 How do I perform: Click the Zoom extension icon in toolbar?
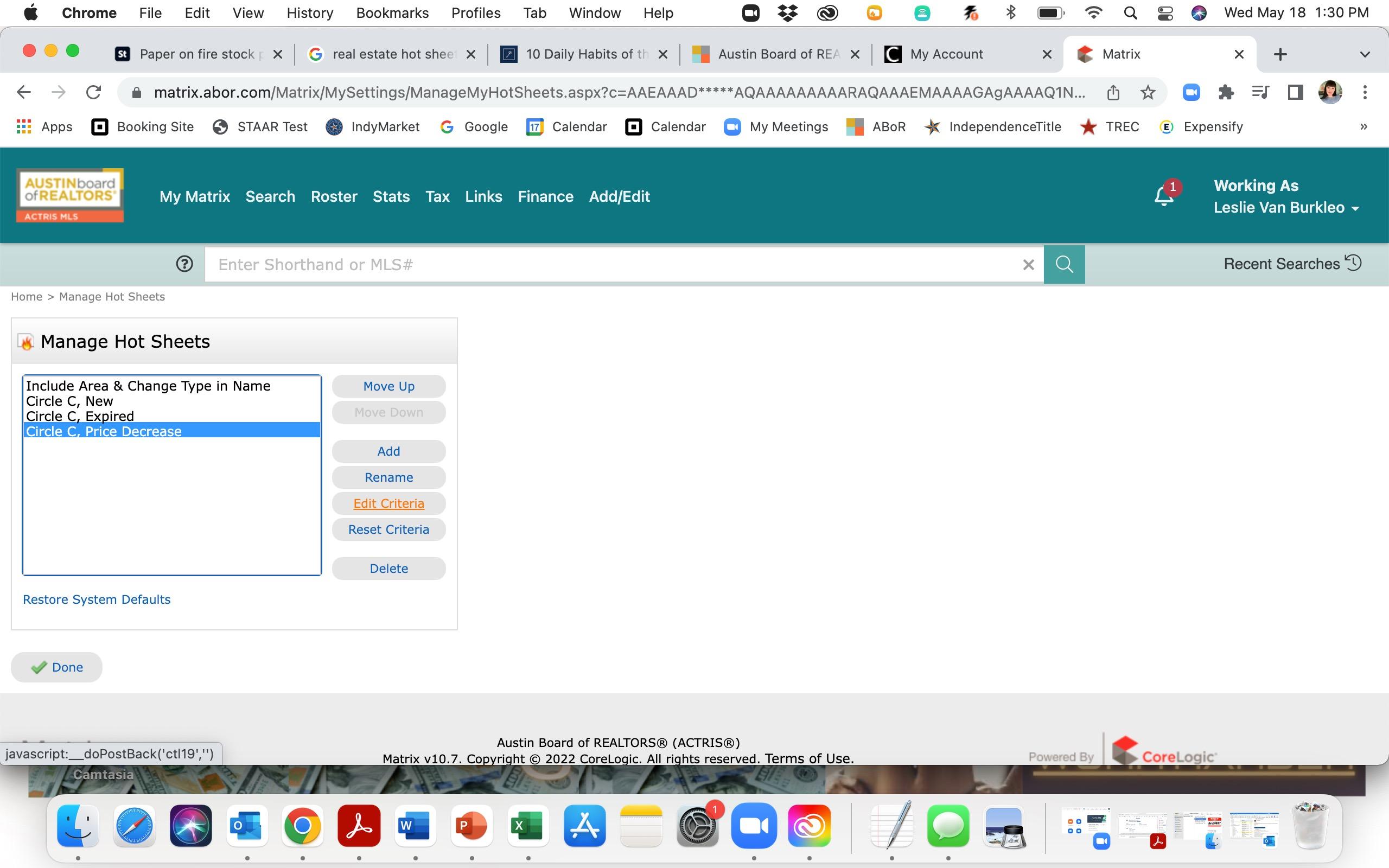1191,92
